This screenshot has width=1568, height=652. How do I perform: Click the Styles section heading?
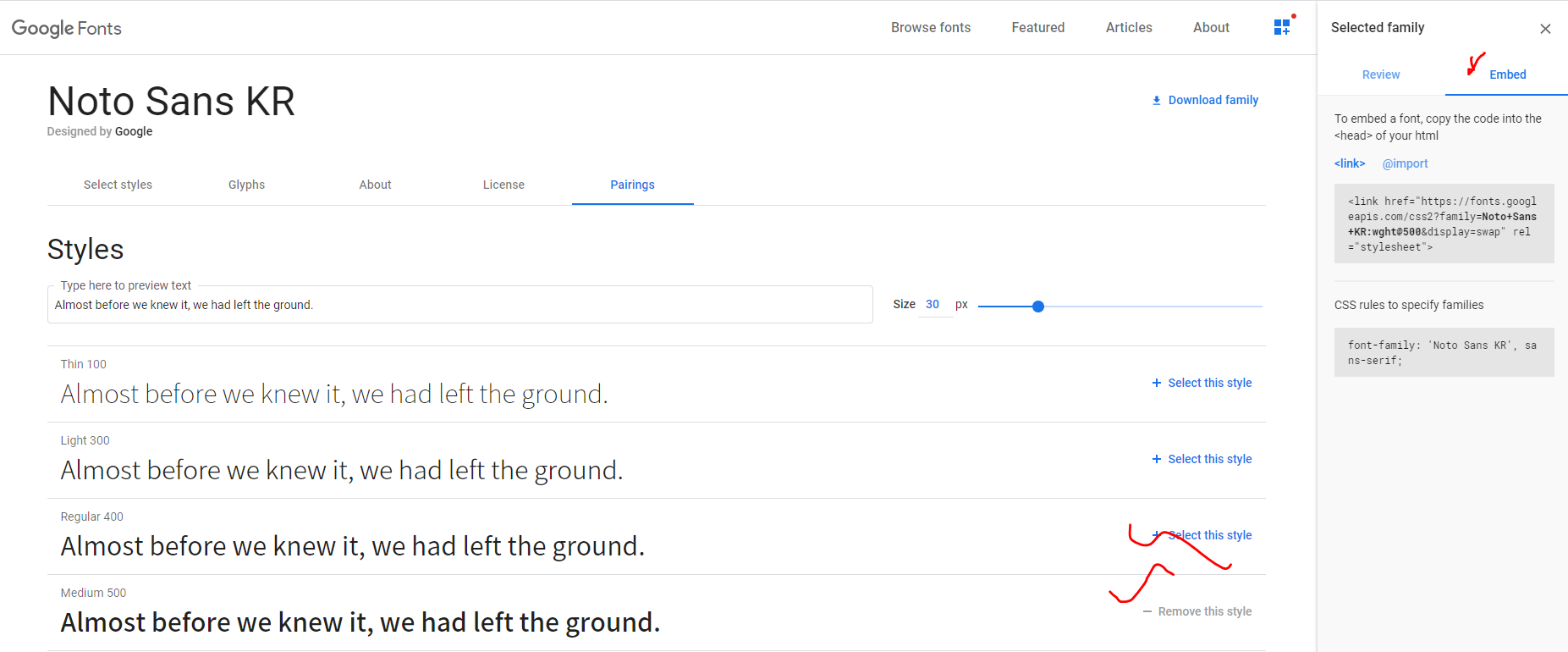click(85, 250)
